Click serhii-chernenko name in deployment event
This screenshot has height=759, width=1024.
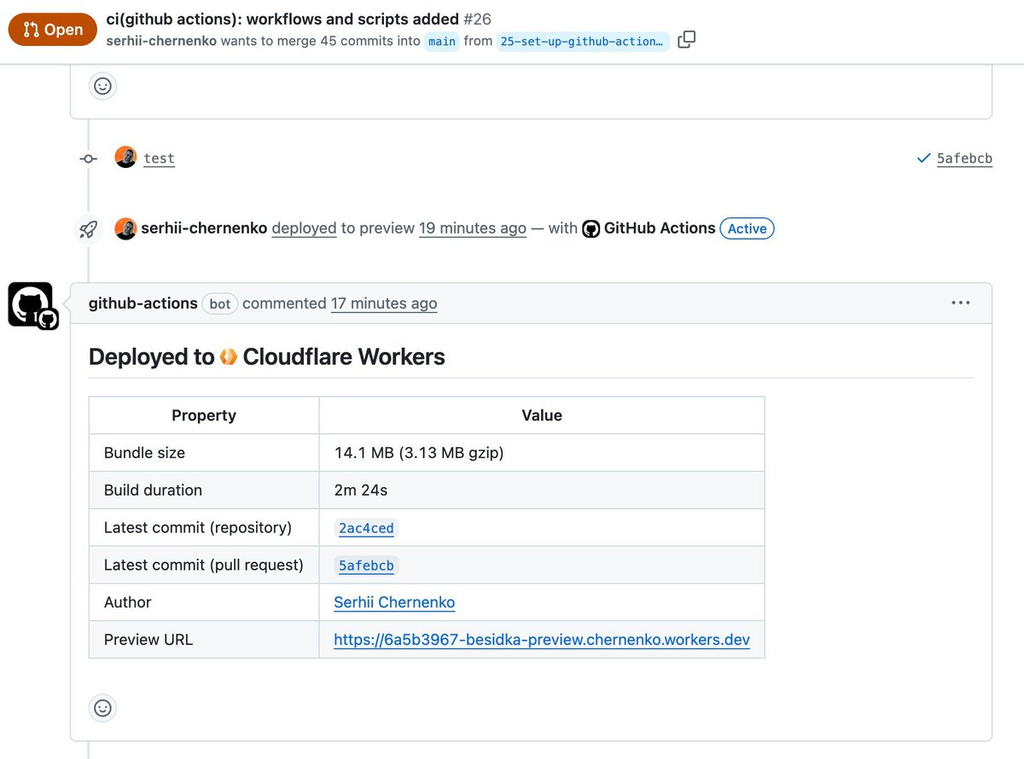click(x=204, y=229)
